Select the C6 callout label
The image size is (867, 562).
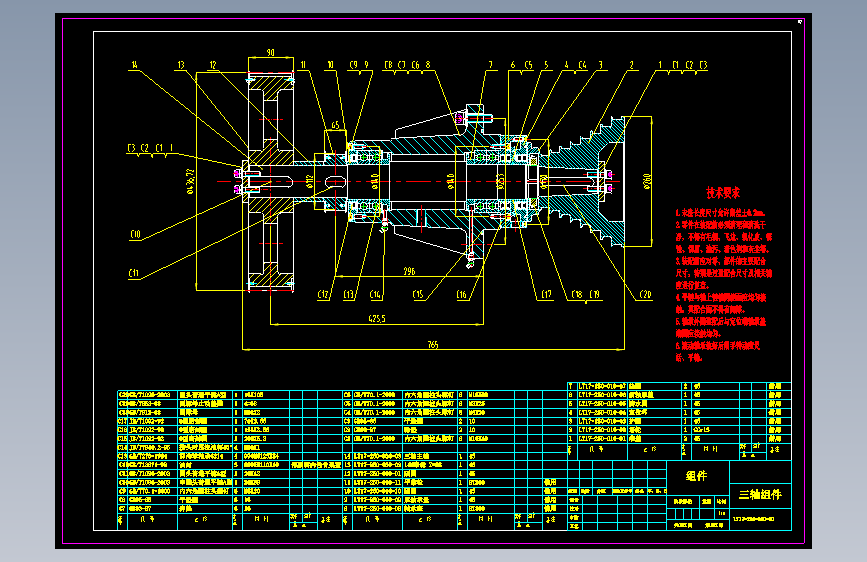(415, 65)
